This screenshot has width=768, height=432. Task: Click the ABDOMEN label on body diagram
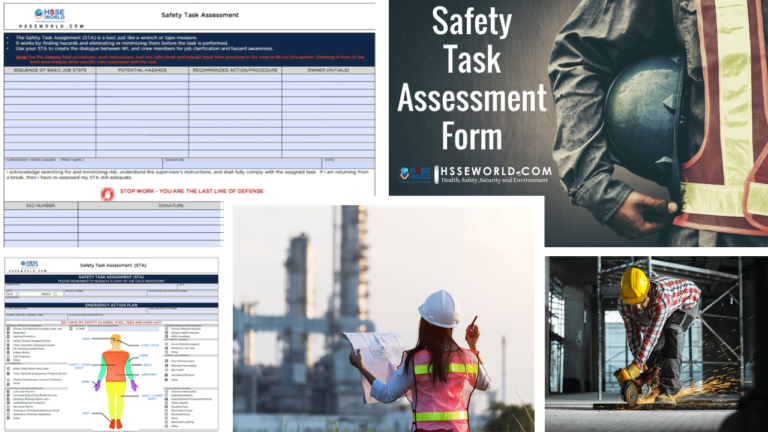pyautogui.click(x=149, y=375)
